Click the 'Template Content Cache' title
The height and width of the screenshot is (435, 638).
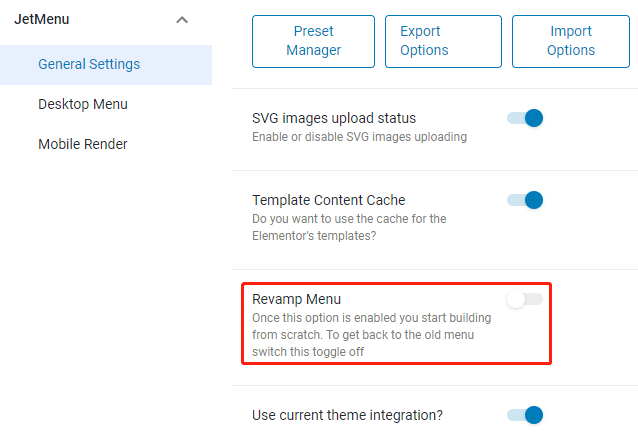tap(329, 200)
